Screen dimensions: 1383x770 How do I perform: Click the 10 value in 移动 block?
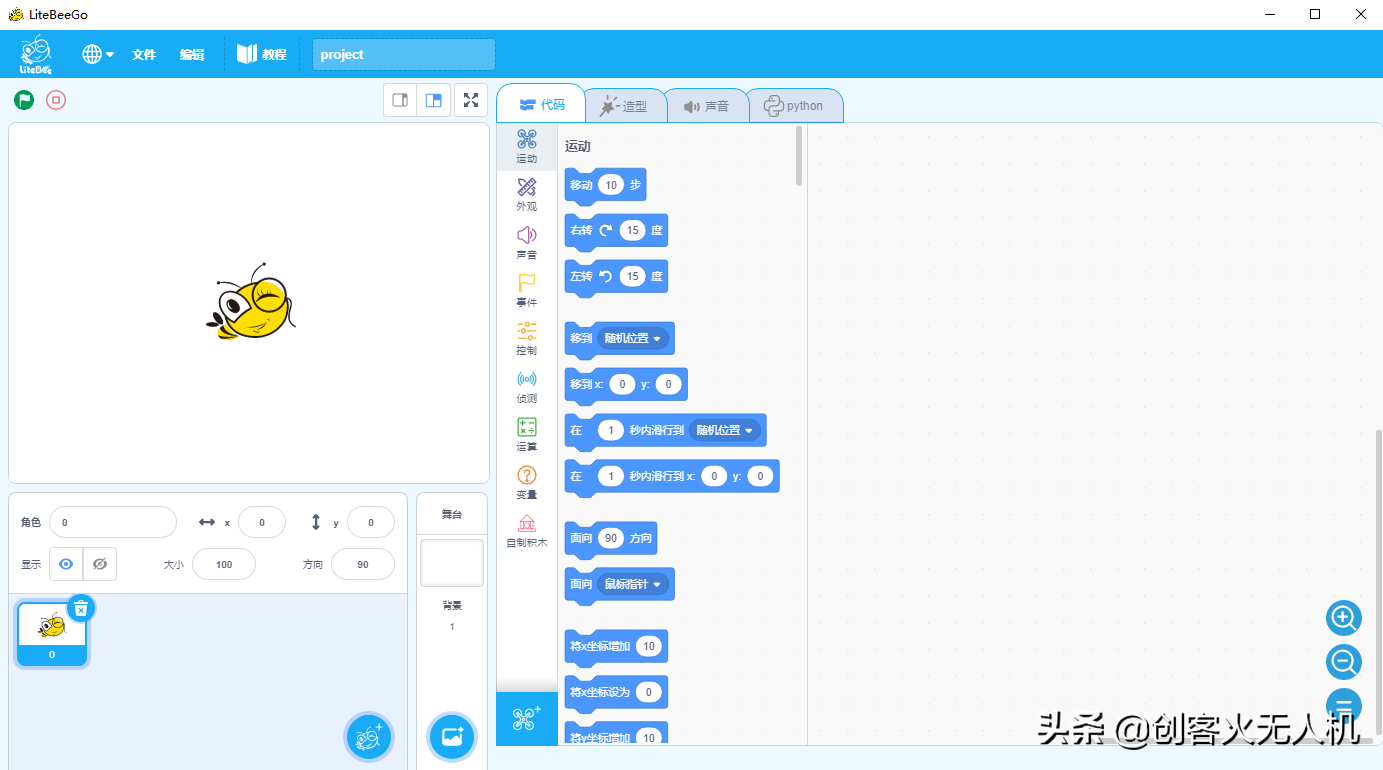coord(611,185)
